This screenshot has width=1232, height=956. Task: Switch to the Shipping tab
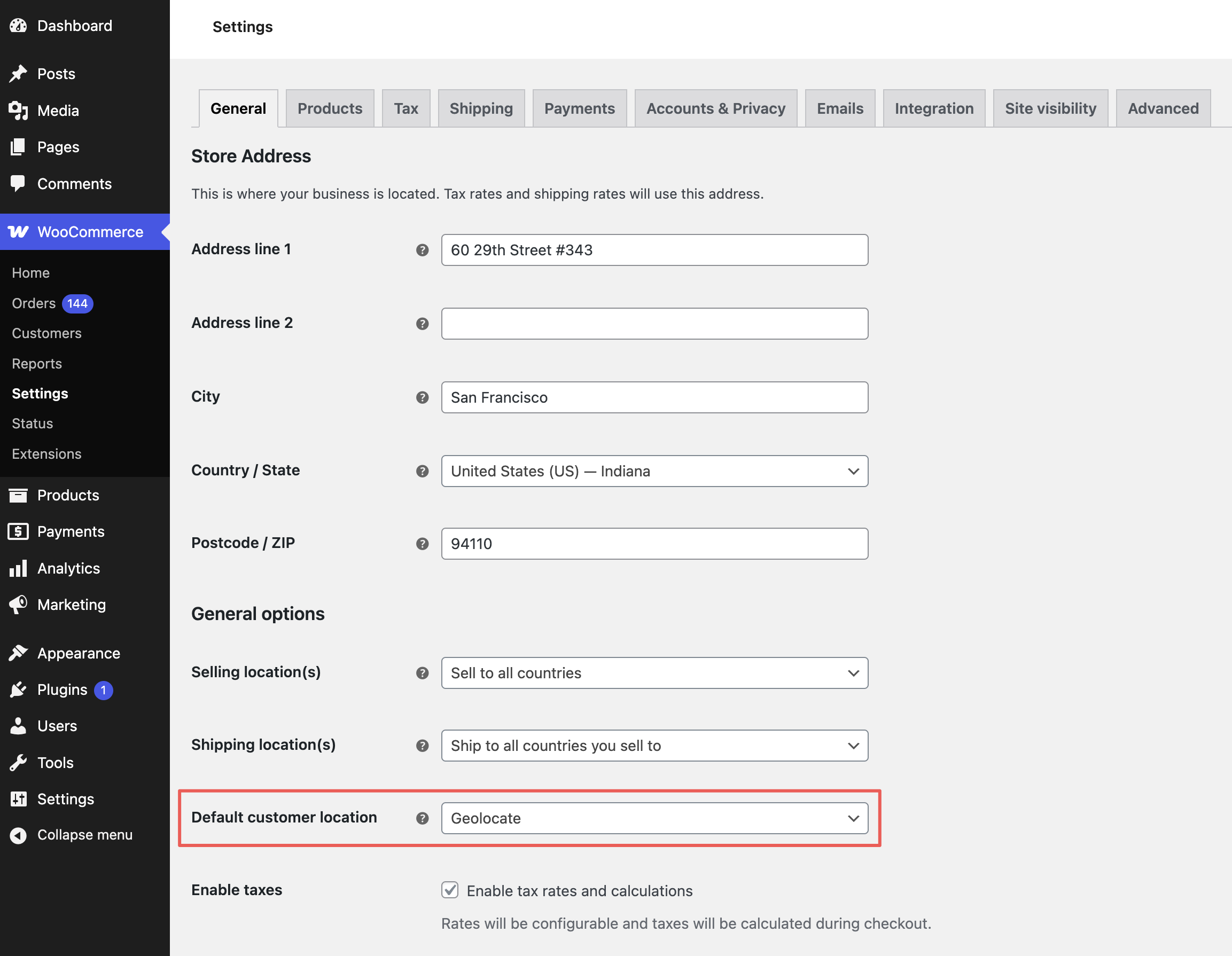coord(481,108)
